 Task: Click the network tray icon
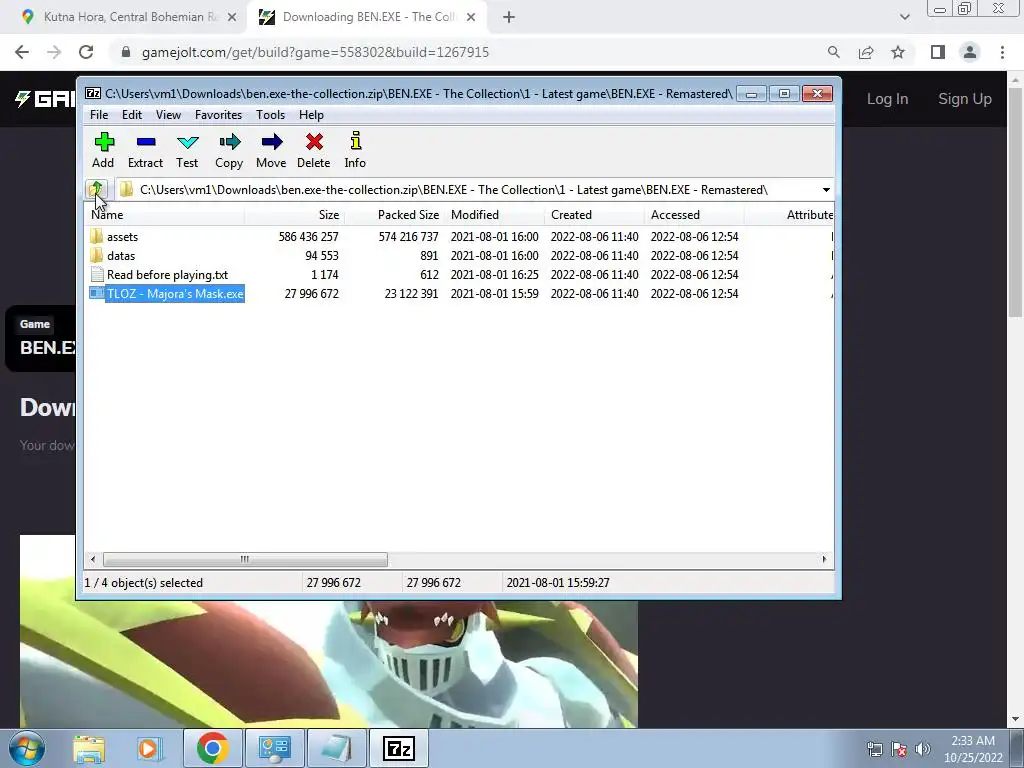pos(874,749)
